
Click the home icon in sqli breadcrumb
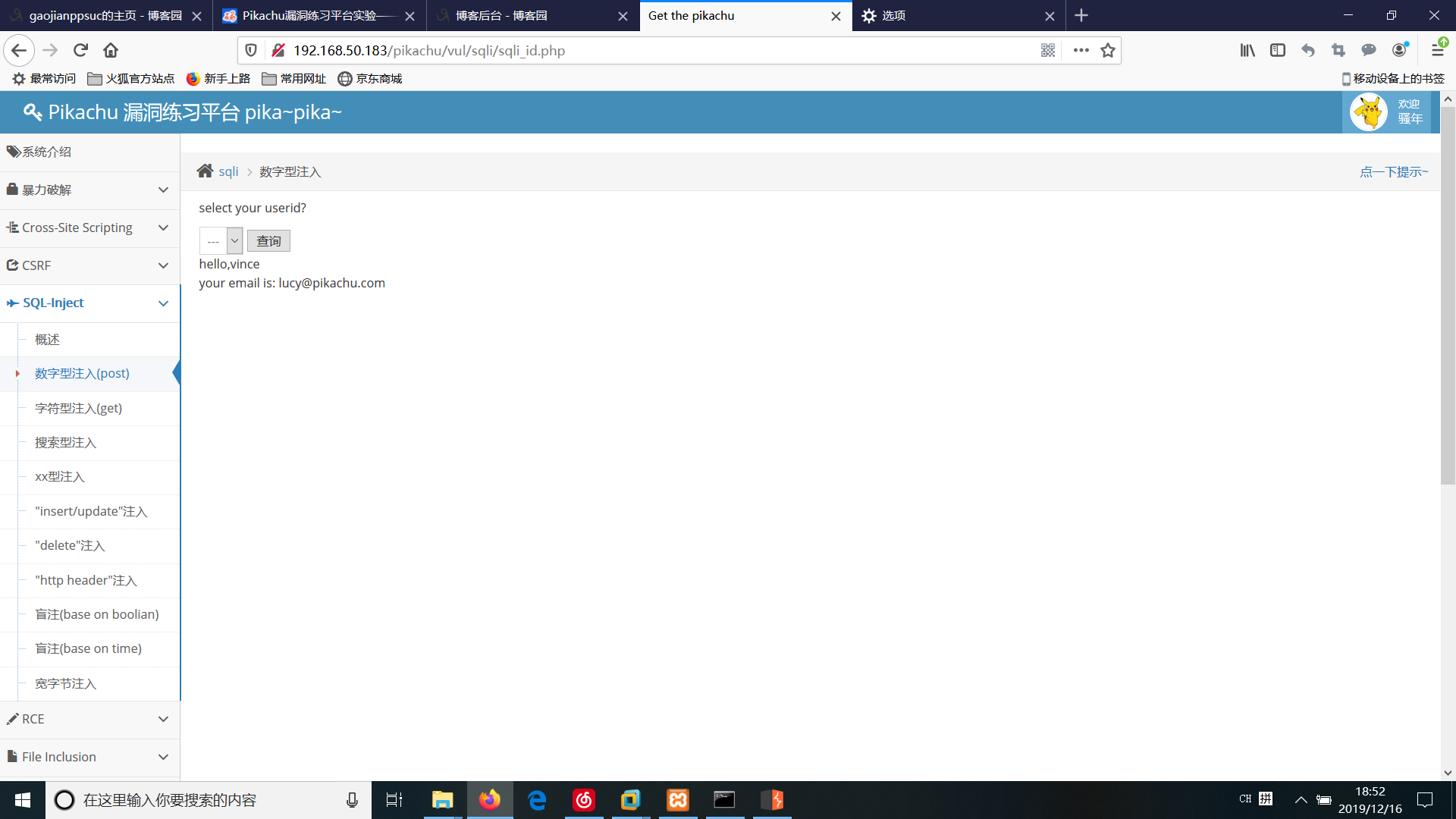(x=205, y=171)
